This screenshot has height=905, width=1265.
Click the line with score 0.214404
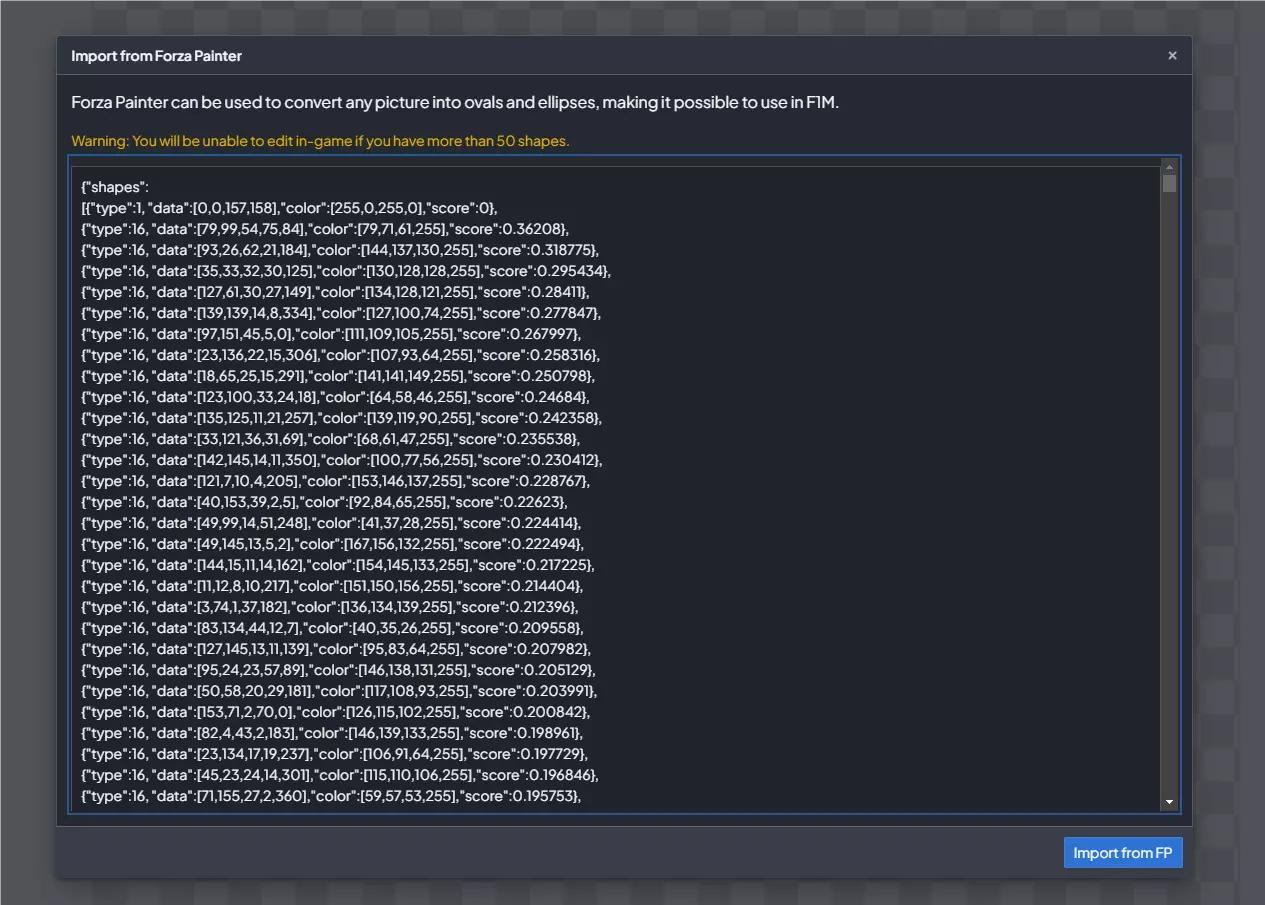[x=332, y=586]
